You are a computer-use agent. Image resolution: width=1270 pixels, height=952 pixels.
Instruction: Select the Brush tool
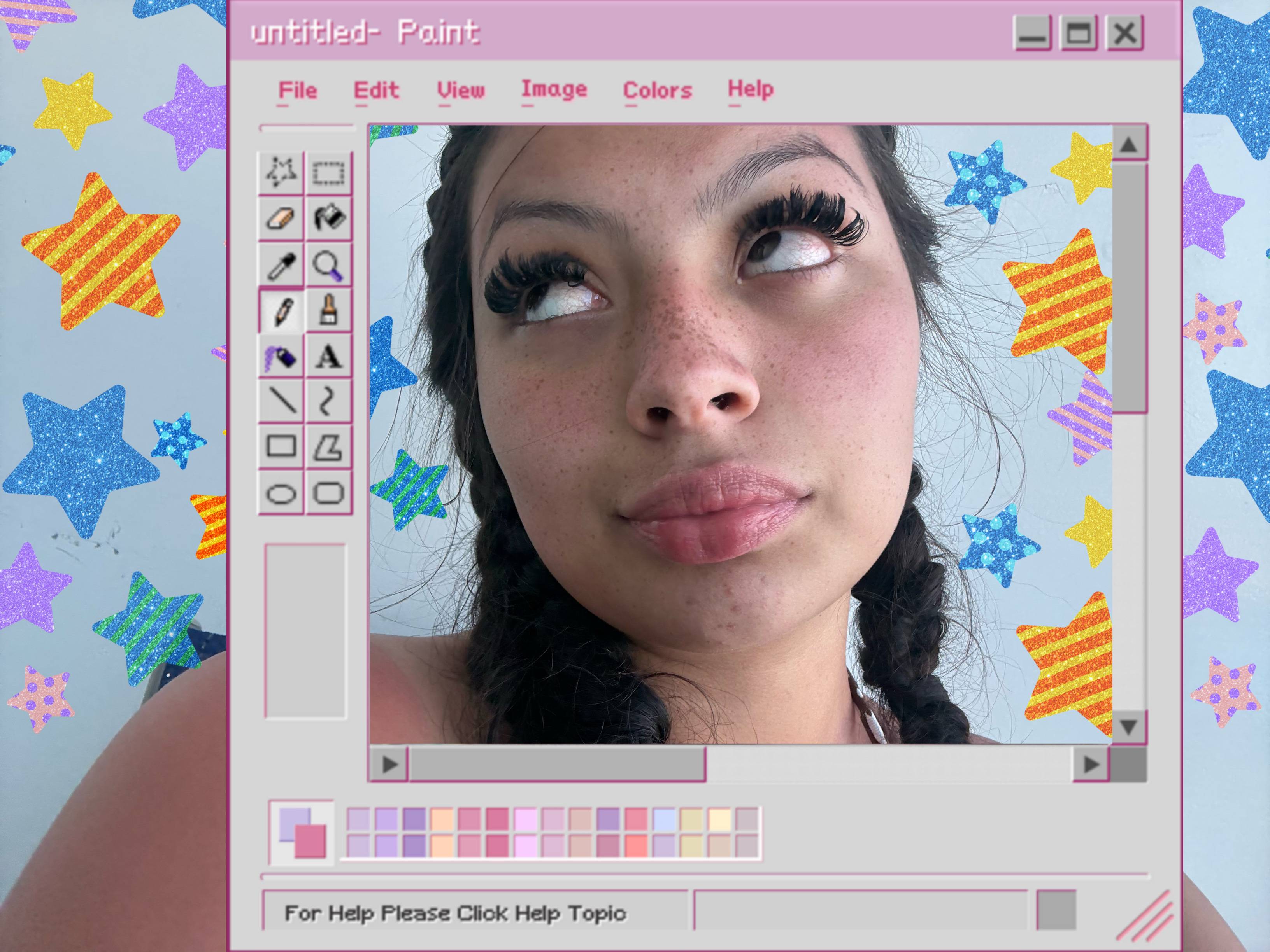pos(328,310)
